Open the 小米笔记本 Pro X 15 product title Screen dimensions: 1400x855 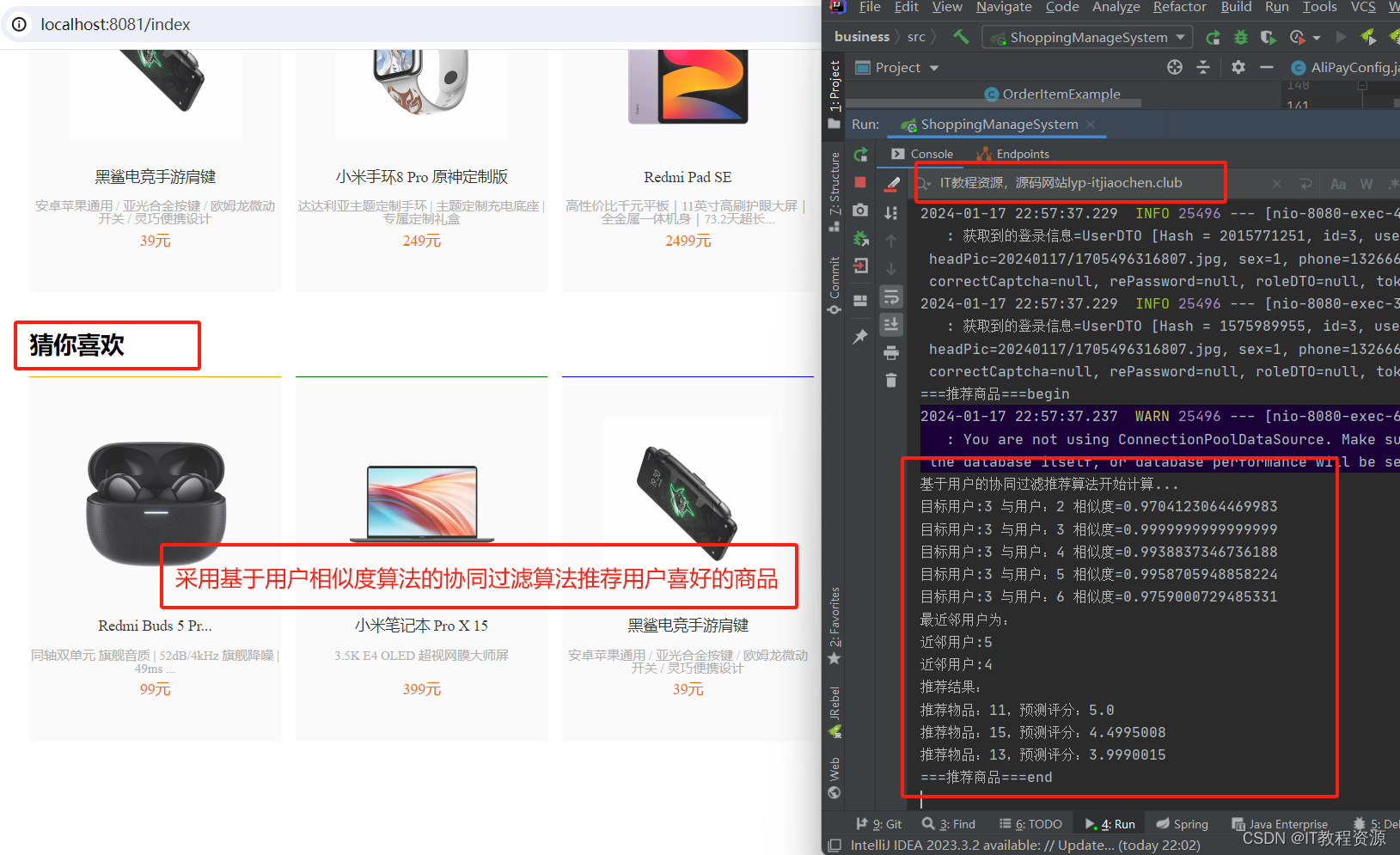421,626
